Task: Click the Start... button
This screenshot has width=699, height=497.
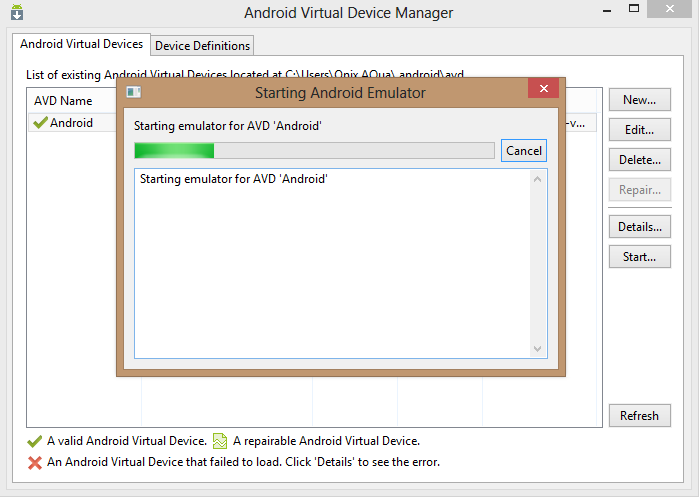Action: (x=640, y=257)
